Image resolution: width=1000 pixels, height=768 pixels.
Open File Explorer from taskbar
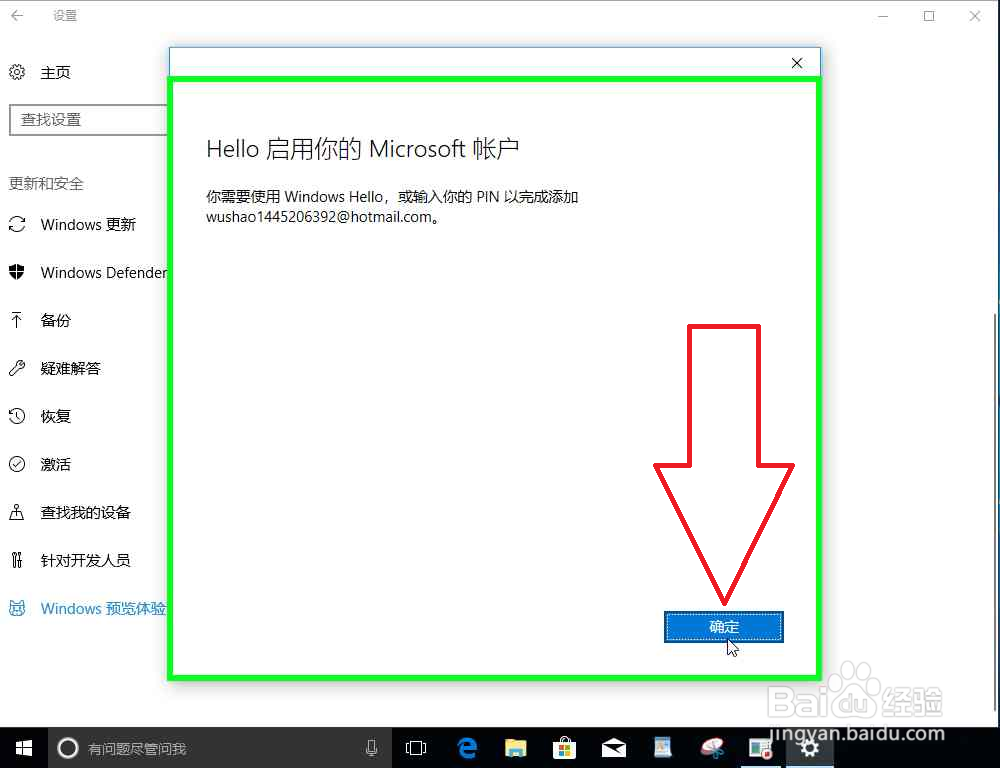[516, 748]
